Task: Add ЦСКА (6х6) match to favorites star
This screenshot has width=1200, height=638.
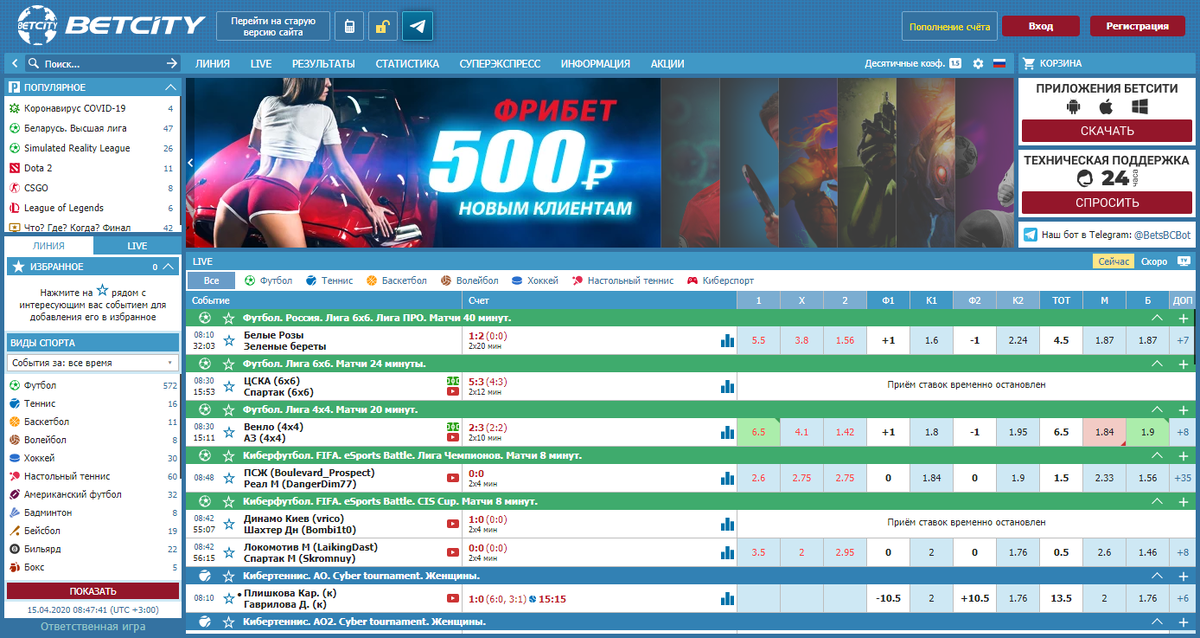Action: 229,386
